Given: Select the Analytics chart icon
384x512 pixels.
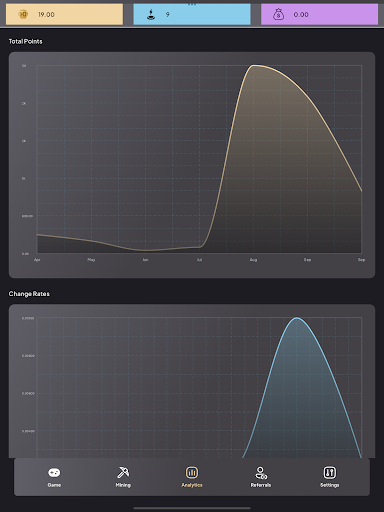Looking at the screenshot, I should point(192,472).
